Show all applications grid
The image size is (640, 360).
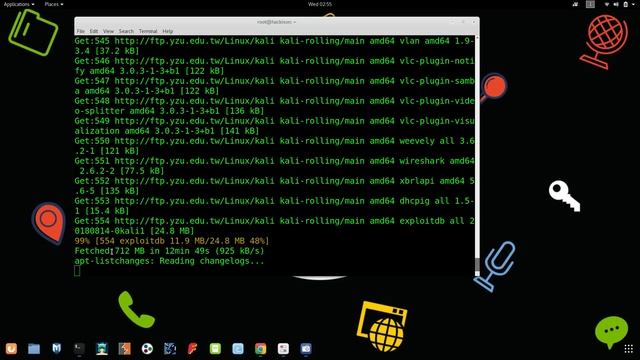(629, 349)
